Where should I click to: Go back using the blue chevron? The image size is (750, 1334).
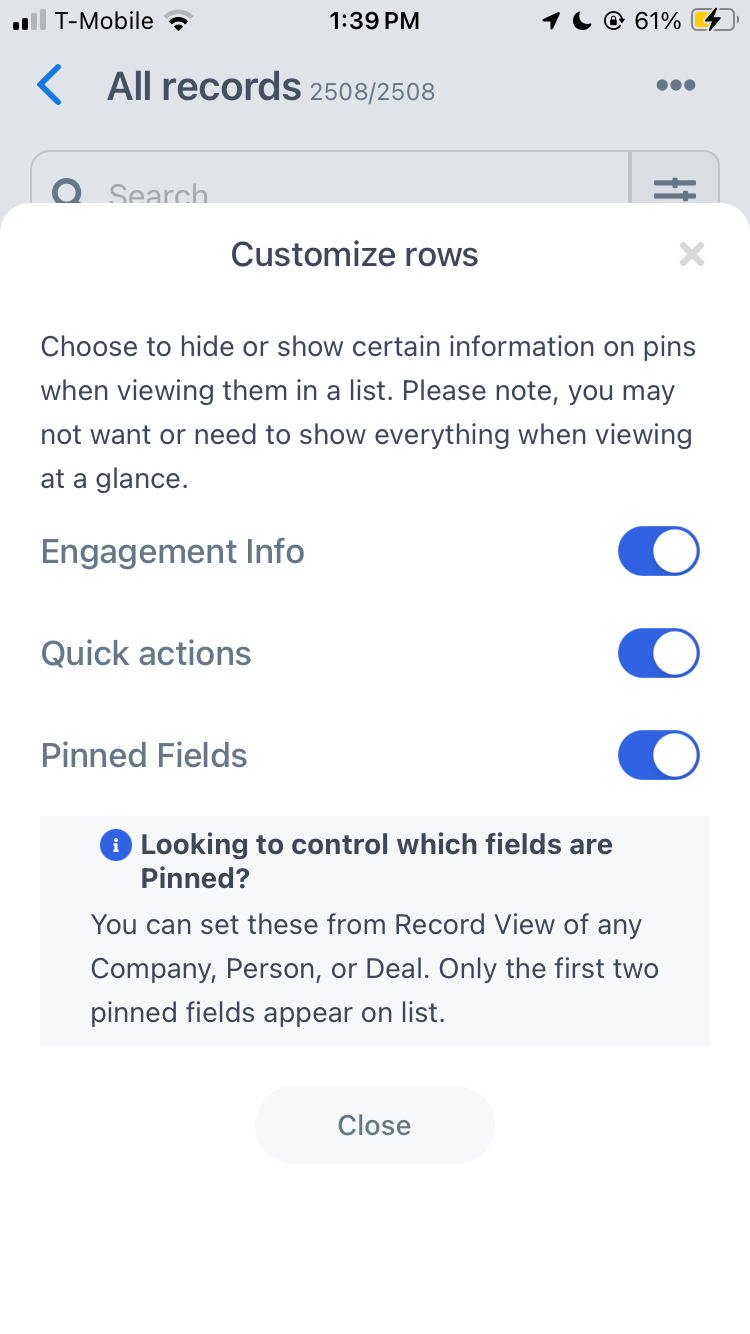49,86
